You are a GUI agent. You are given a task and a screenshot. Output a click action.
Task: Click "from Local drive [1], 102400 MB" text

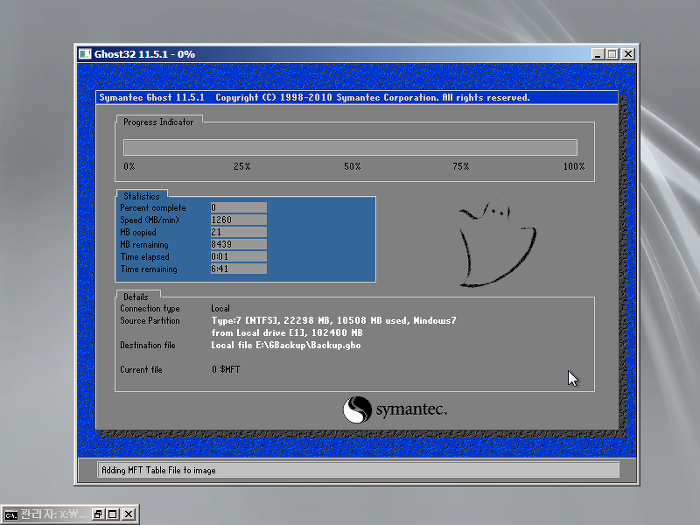pyautogui.click(x=287, y=333)
